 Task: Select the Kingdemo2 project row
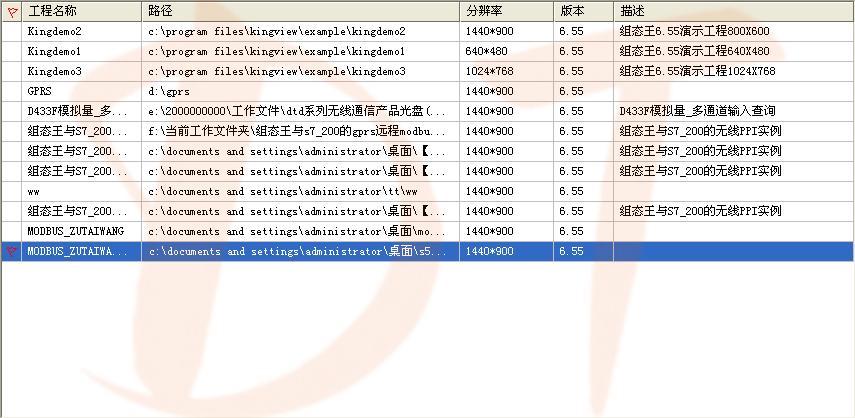(428, 31)
